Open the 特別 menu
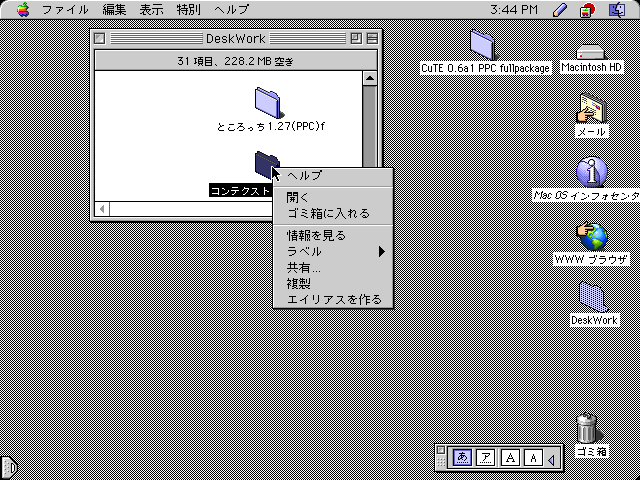 click(189, 9)
